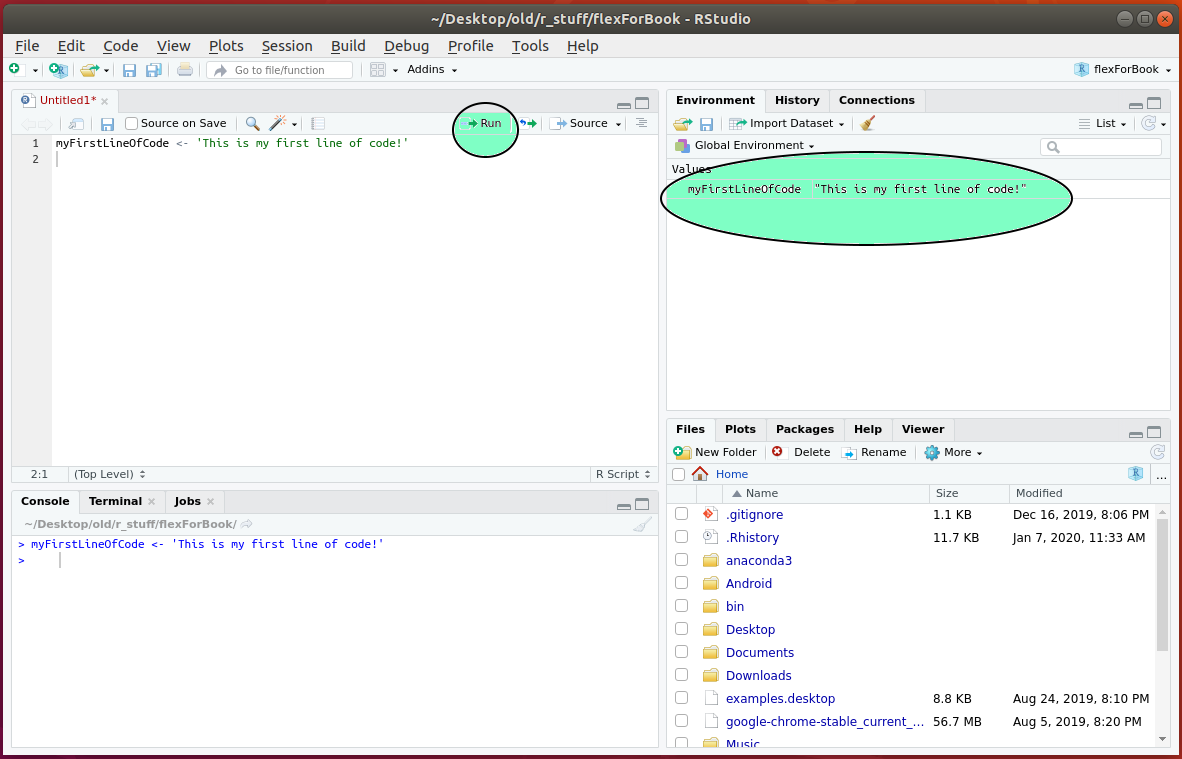The height and width of the screenshot is (759, 1182).
Task: Open the More dropdown in the Files pane
Action: (953, 452)
